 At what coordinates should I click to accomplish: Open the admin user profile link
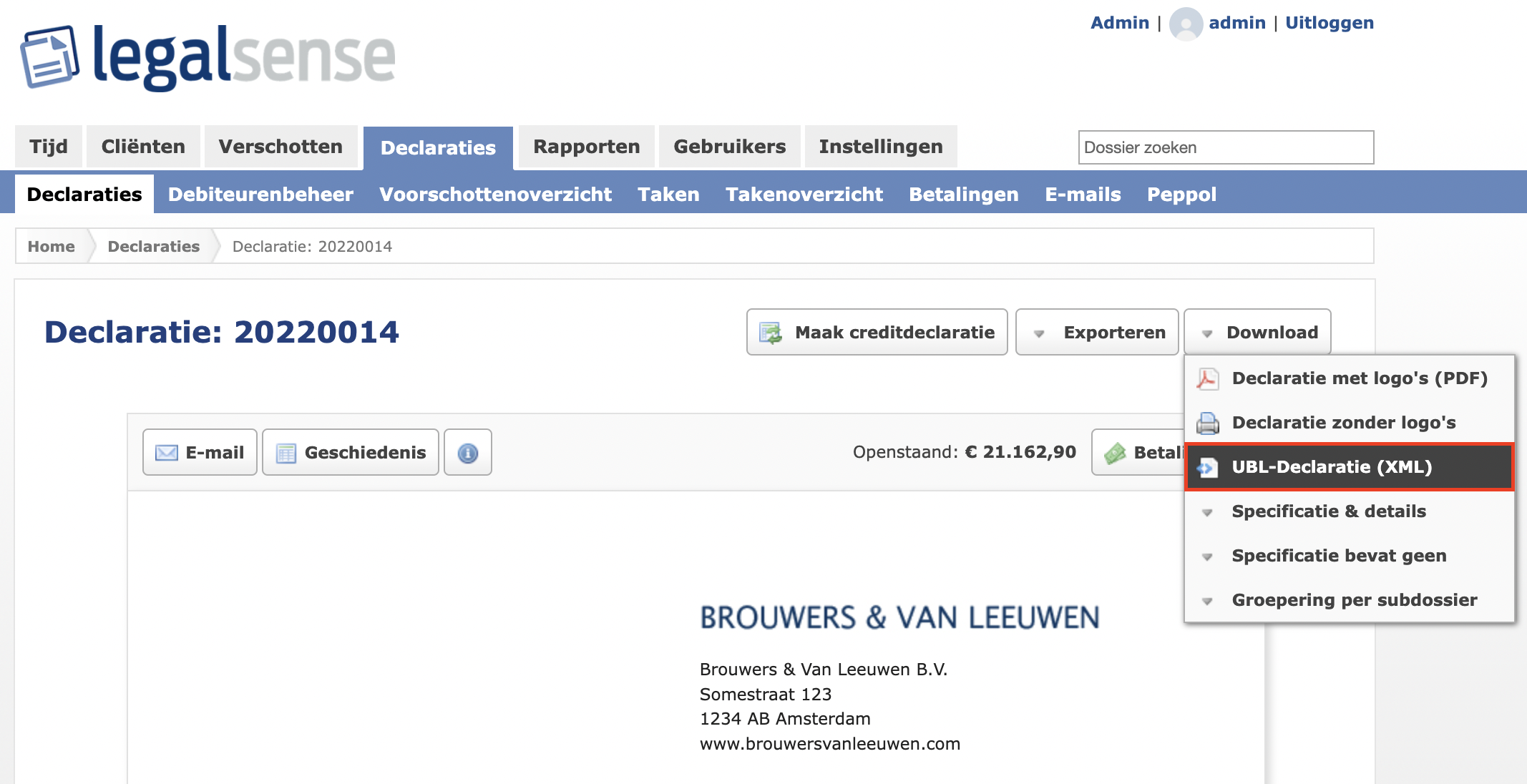pos(1237,23)
